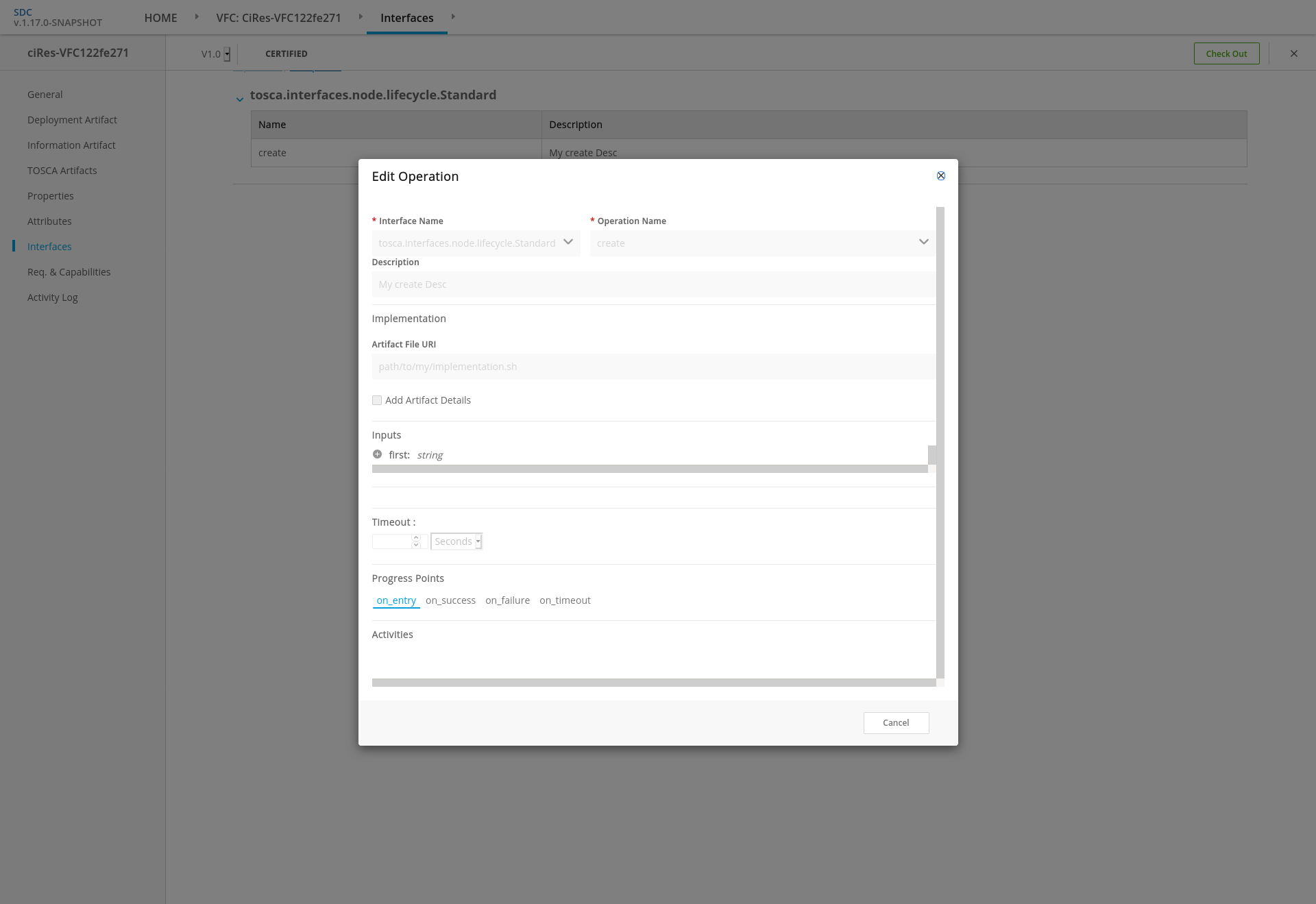Click the Activities horizontal scrollbar
1316x904 pixels.
click(654, 683)
